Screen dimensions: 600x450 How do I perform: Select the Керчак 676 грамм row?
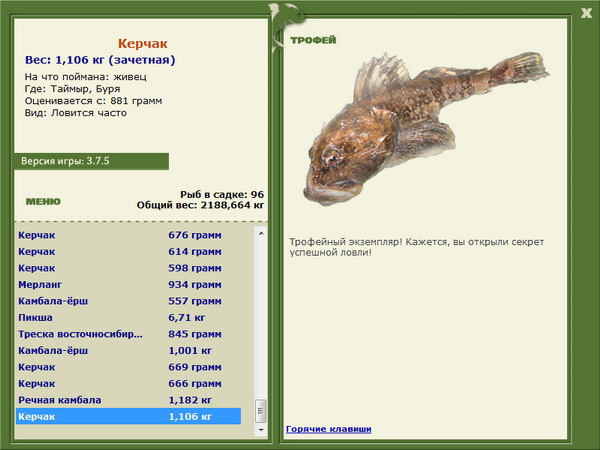(129, 235)
